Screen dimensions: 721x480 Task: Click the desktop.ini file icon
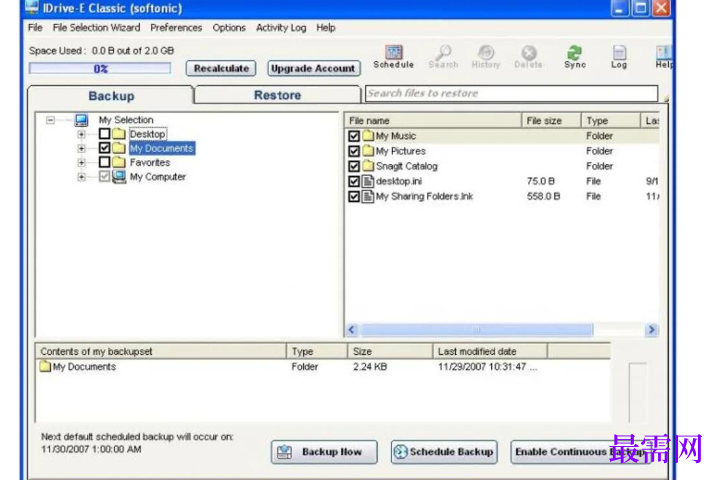pyautogui.click(x=367, y=181)
